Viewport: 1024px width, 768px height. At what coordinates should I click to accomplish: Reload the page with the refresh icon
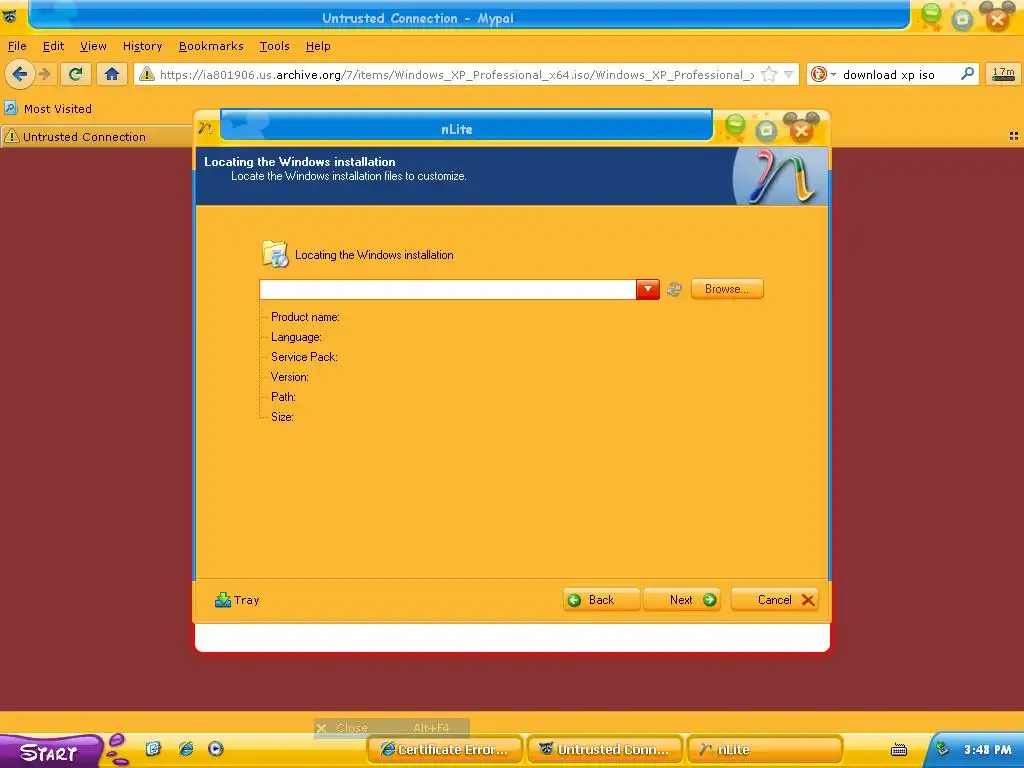point(75,74)
